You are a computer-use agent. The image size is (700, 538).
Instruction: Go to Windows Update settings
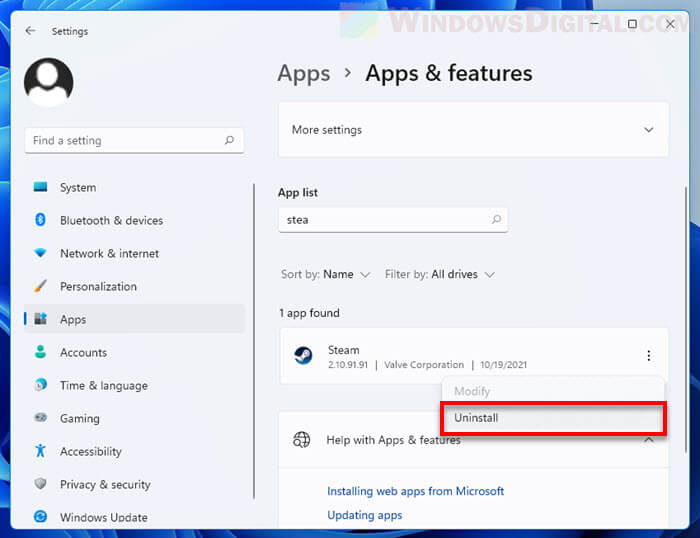pyautogui.click(x=104, y=517)
